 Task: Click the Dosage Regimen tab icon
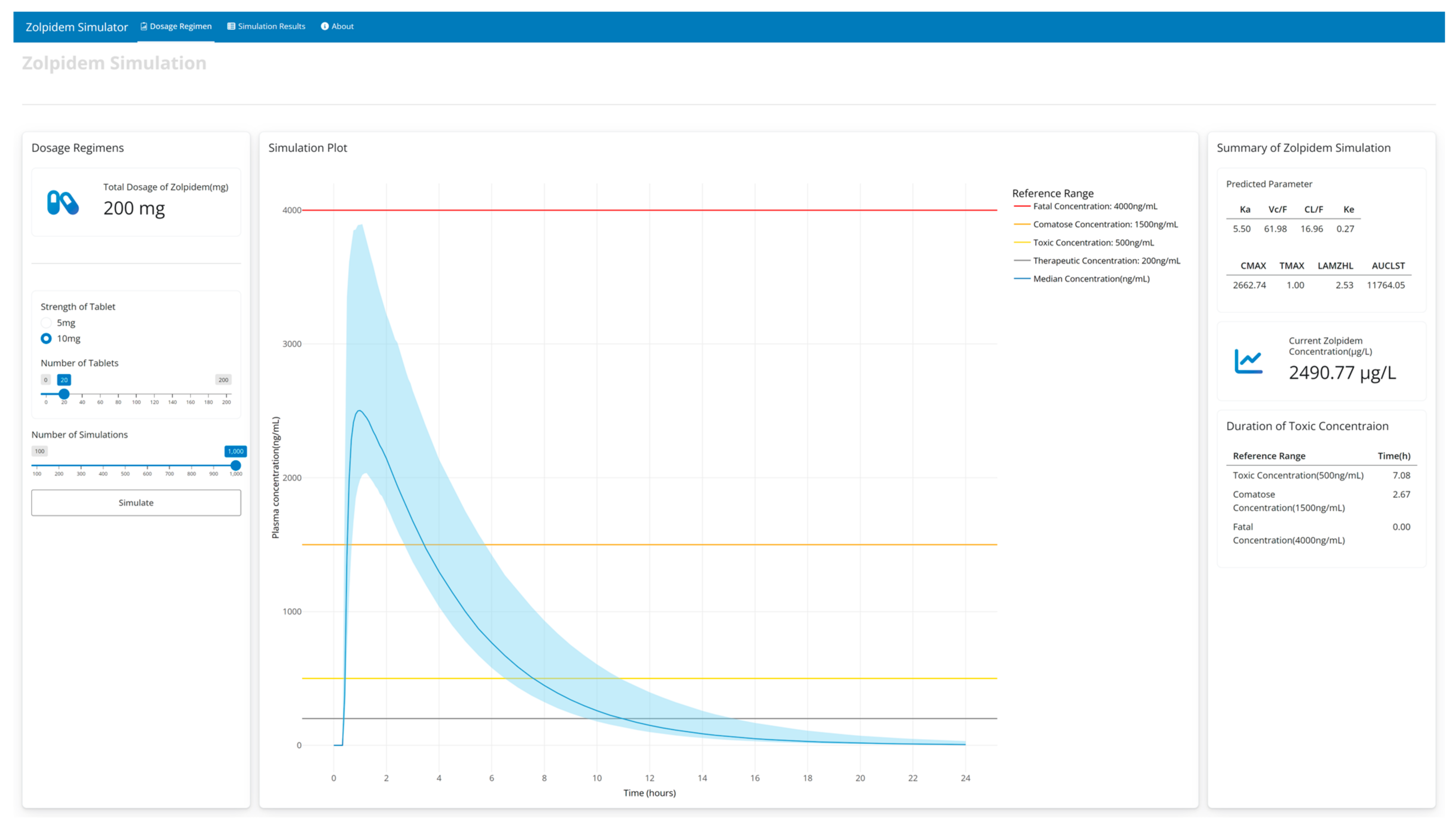coord(143,26)
